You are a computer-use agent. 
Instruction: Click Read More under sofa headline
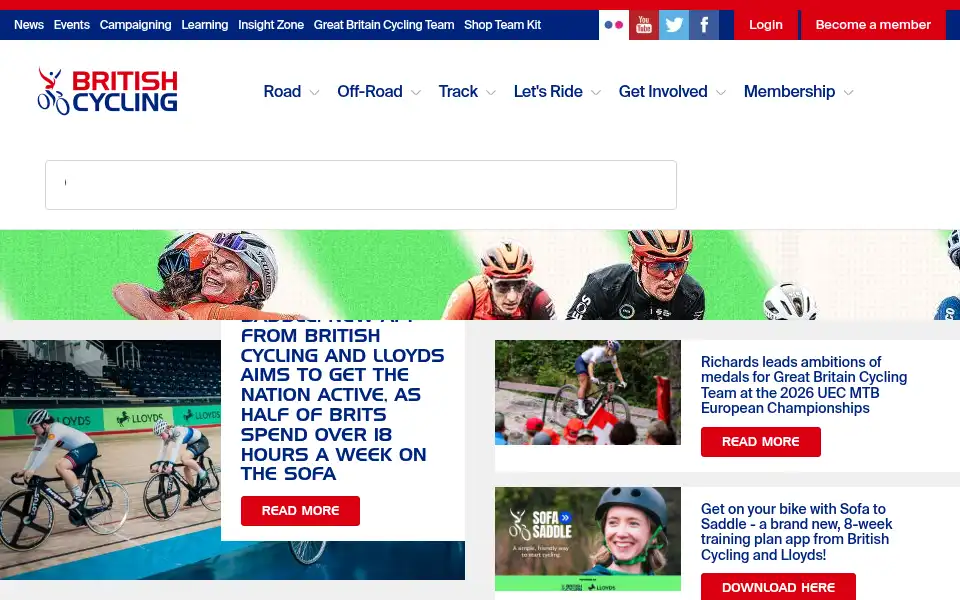300,511
